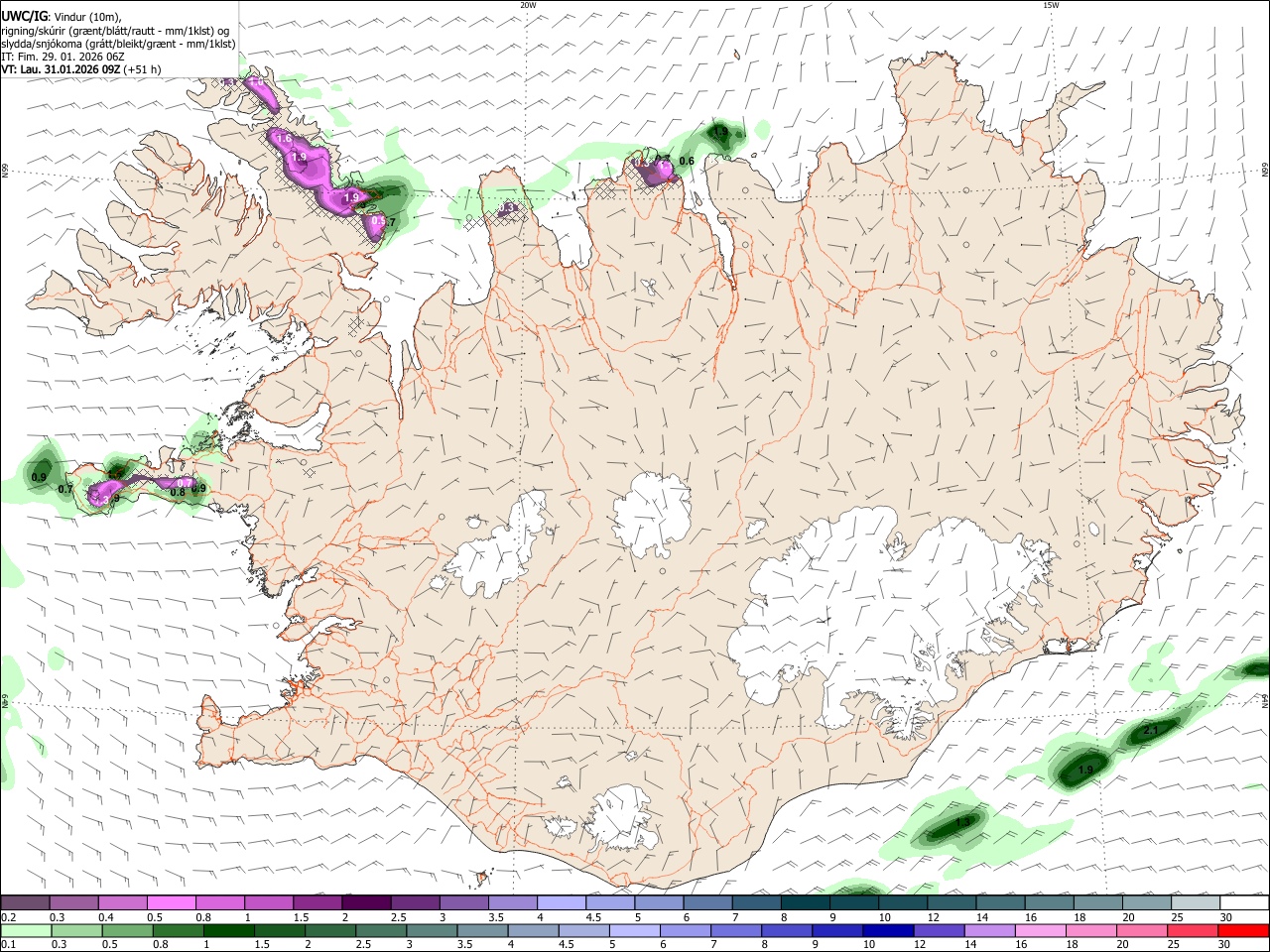Click the 1.6 snow value in the Westfjords
This screenshot has width=1270, height=952.
pyautogui.click(x=284, y=139)
